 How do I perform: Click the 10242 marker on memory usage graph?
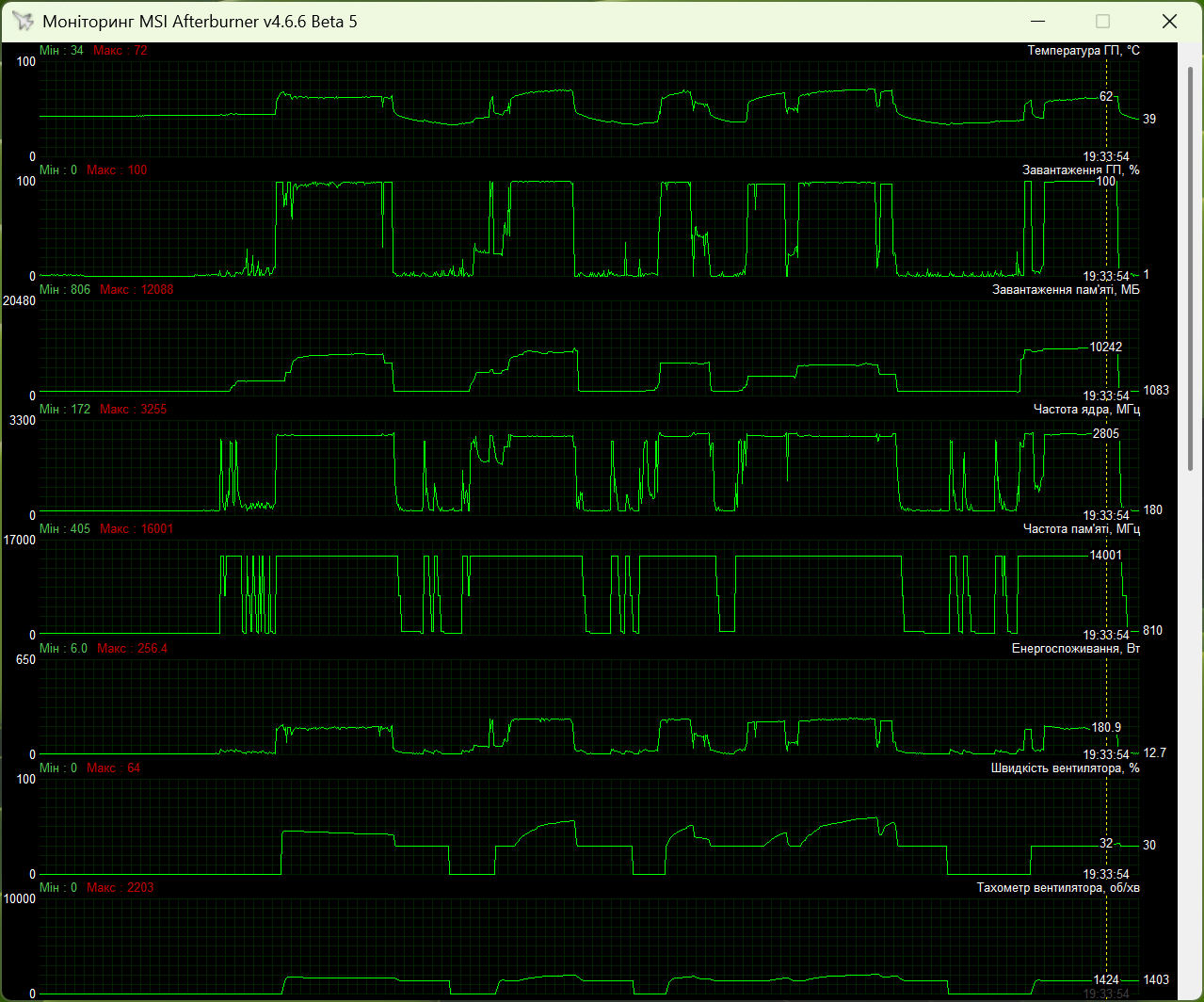point(1105,347)
